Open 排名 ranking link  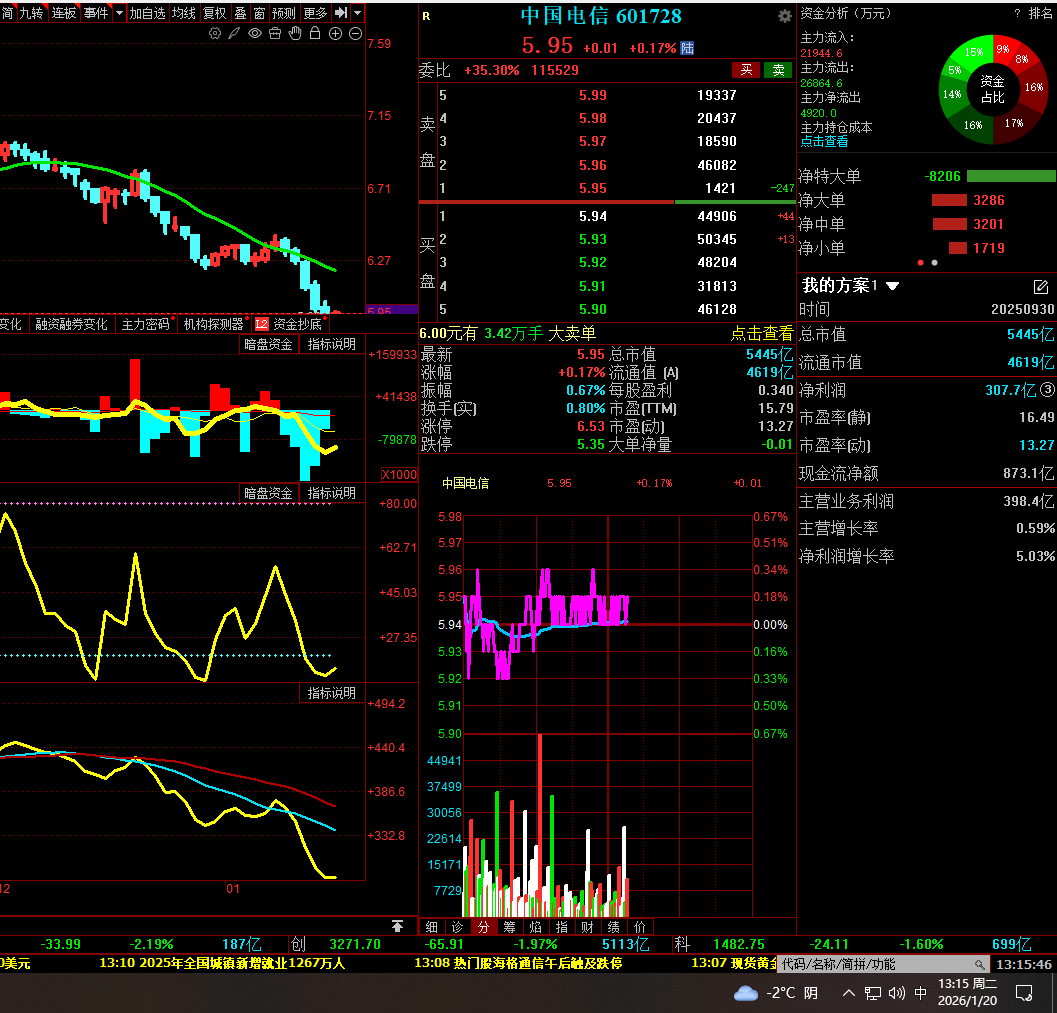1040,13
